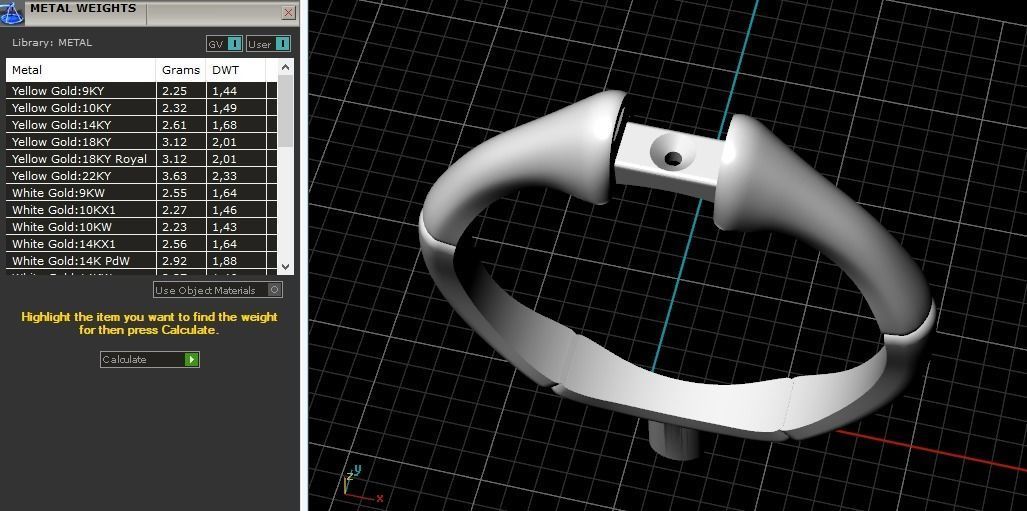Viewport: 1027px width, 511px height.
Task: Select the White Gold:14K PdW row
Action: pyautogui.click(x=141, y=261)
